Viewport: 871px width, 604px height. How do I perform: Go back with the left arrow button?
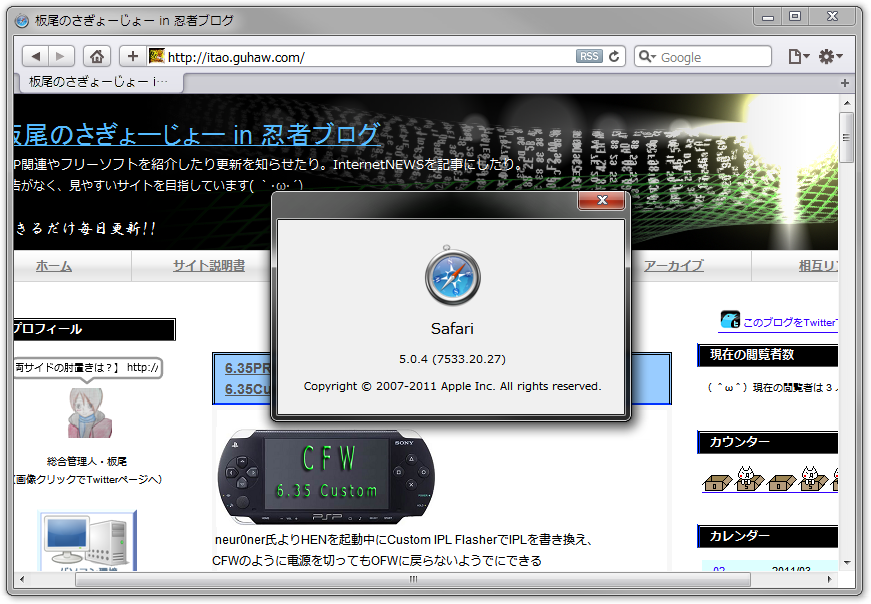[x=36, y=56]
